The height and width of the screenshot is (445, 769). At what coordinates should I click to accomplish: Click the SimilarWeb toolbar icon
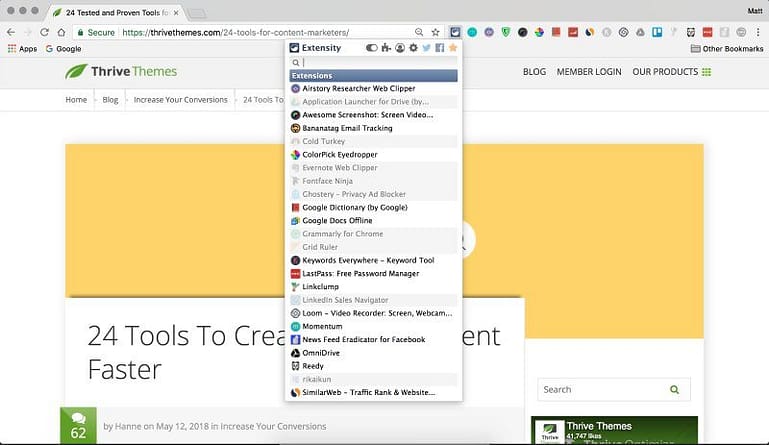tap(590, 32)
